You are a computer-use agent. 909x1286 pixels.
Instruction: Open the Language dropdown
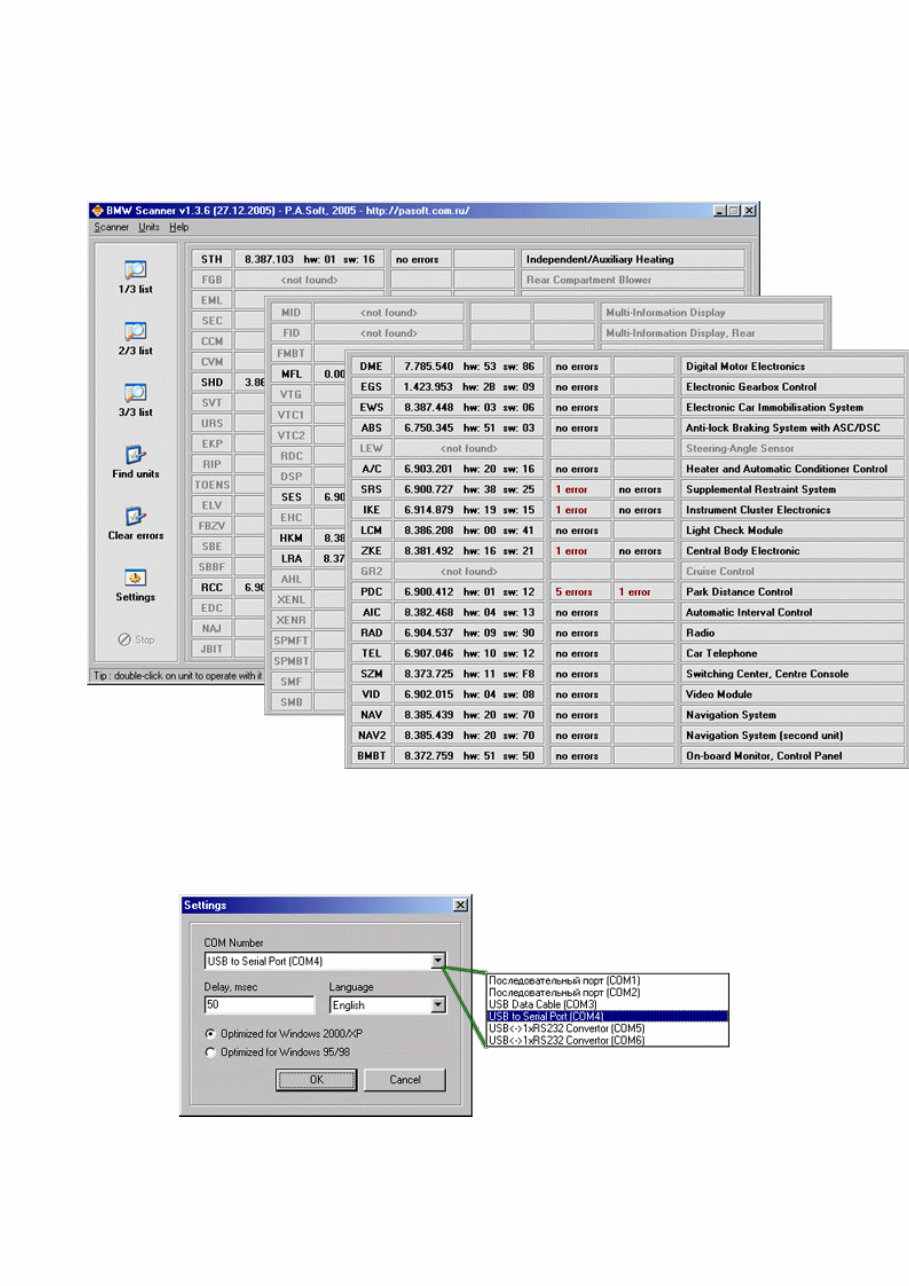tap(438, 1005)
